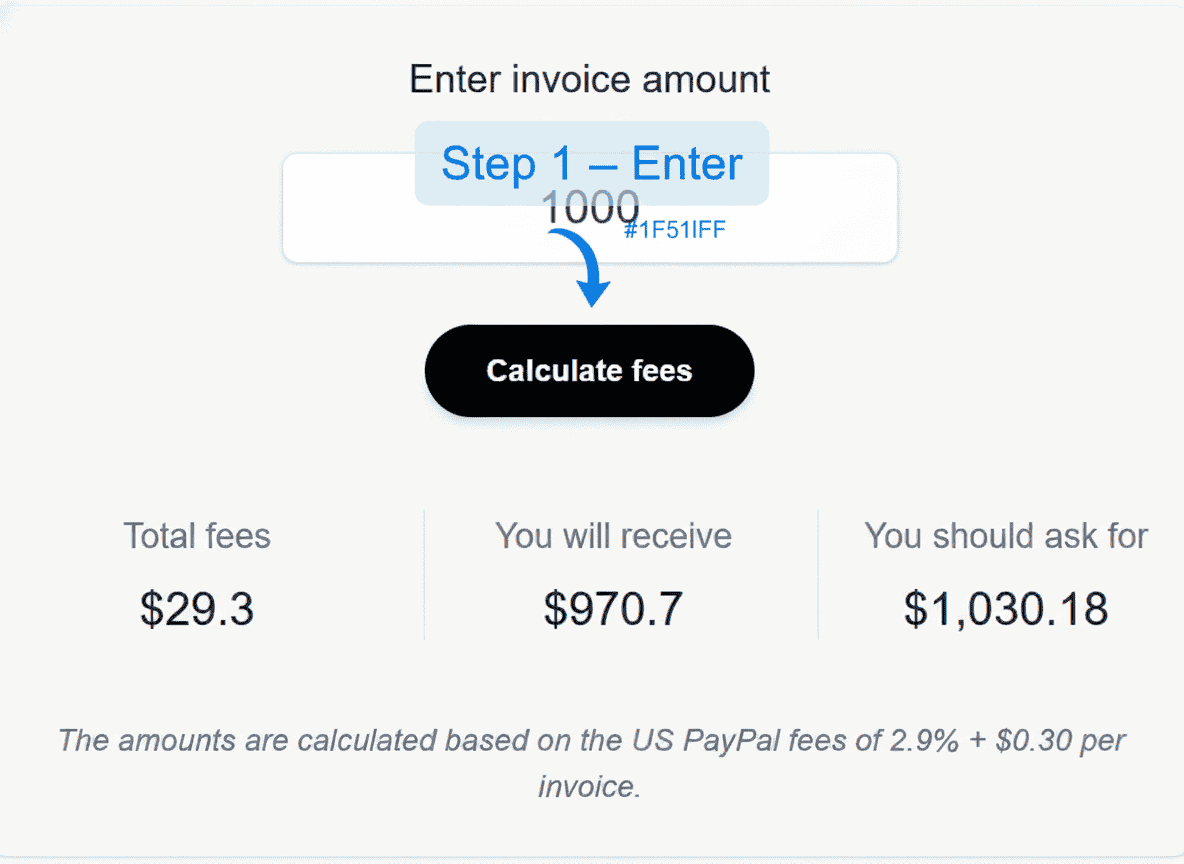Image resolution: width=1184 pixels, height=864 pixels.
Task: Click the word 'invoice.' ending the footnote
Action: tap(589, 786)
